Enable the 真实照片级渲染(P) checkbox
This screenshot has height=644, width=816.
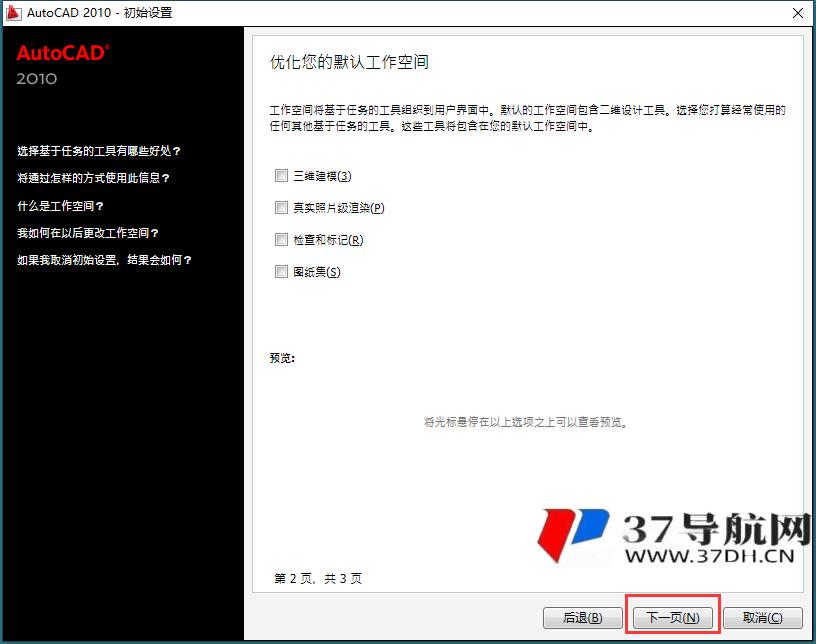pos(281,208)
